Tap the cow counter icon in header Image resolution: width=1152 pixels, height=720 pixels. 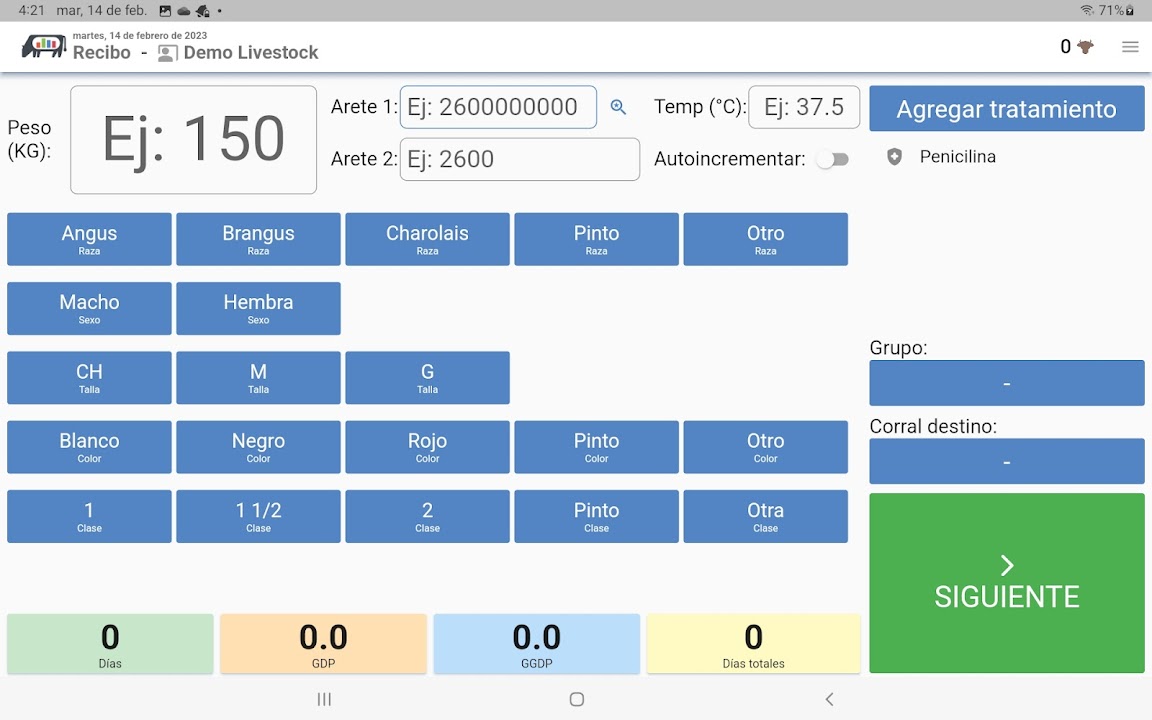[x=1085, y=47]
